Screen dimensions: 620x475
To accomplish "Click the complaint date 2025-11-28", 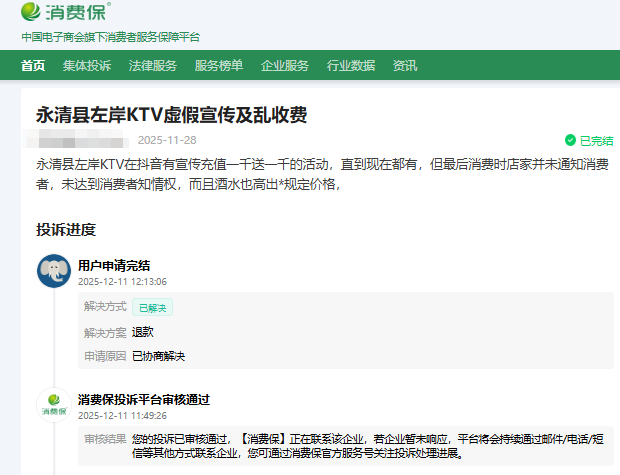I will click(167, 140).
